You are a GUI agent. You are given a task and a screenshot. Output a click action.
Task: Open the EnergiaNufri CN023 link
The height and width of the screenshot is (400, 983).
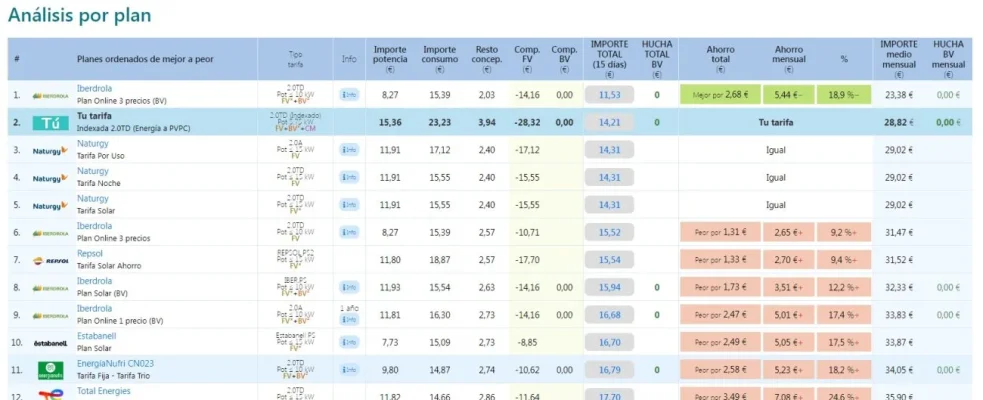pyautogui.click(x=115, y=364)
